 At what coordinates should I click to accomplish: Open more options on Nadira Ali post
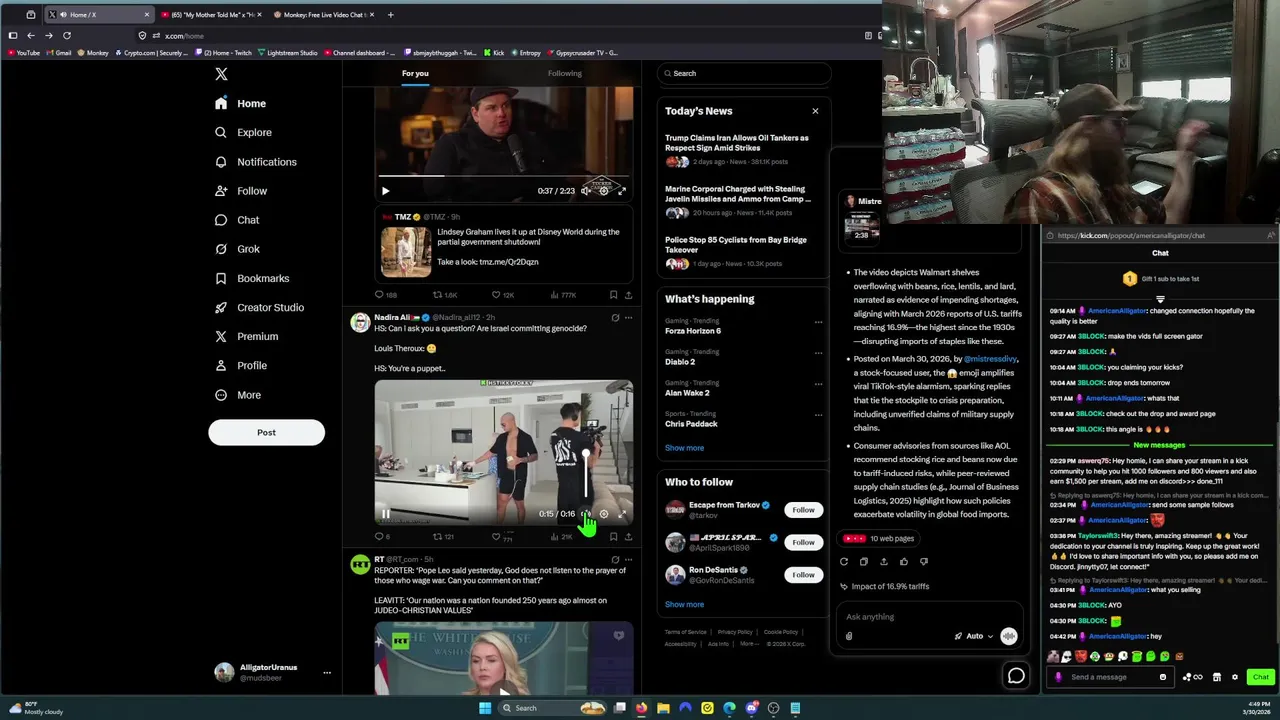point(628,318)
